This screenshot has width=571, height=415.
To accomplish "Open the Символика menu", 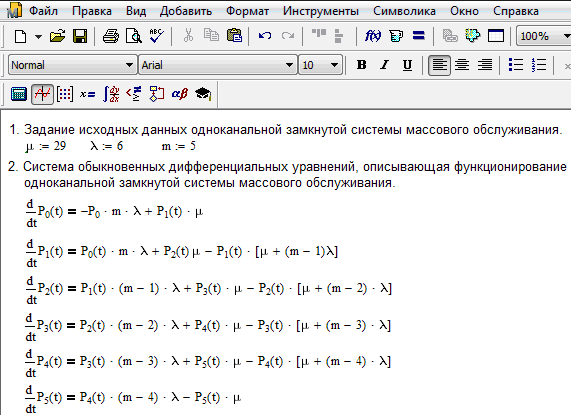I will point(404,11).
